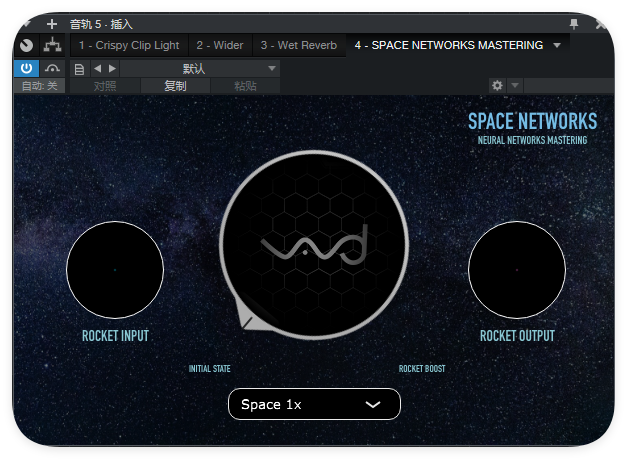Switch to 1 - Crispy Clip Light tab
The height and width of the screenshot is (459, 627).
point(129,45)
